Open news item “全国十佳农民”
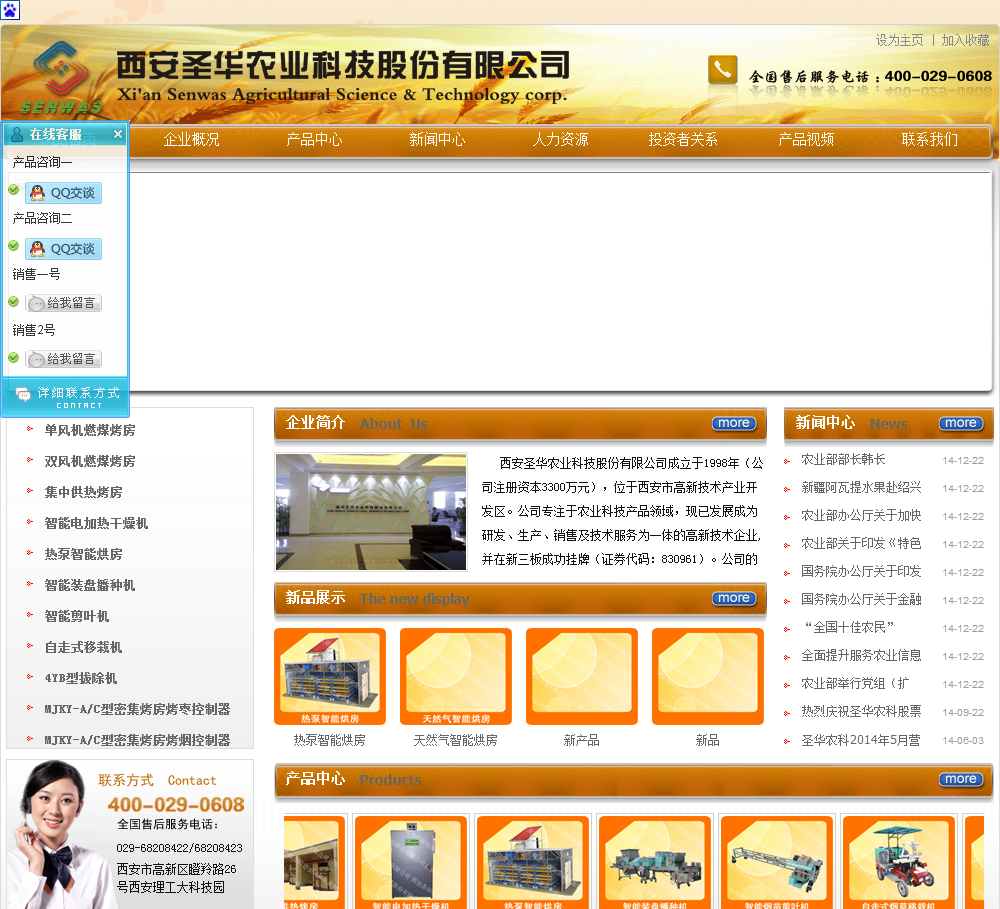The image size is (1000, 909). (848, 628)
